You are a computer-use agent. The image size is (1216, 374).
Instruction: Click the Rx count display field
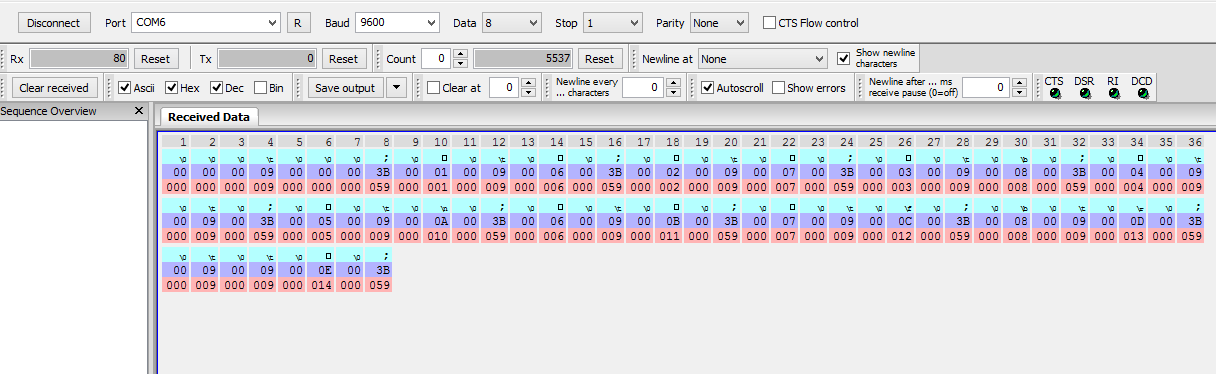pos(80,59)
